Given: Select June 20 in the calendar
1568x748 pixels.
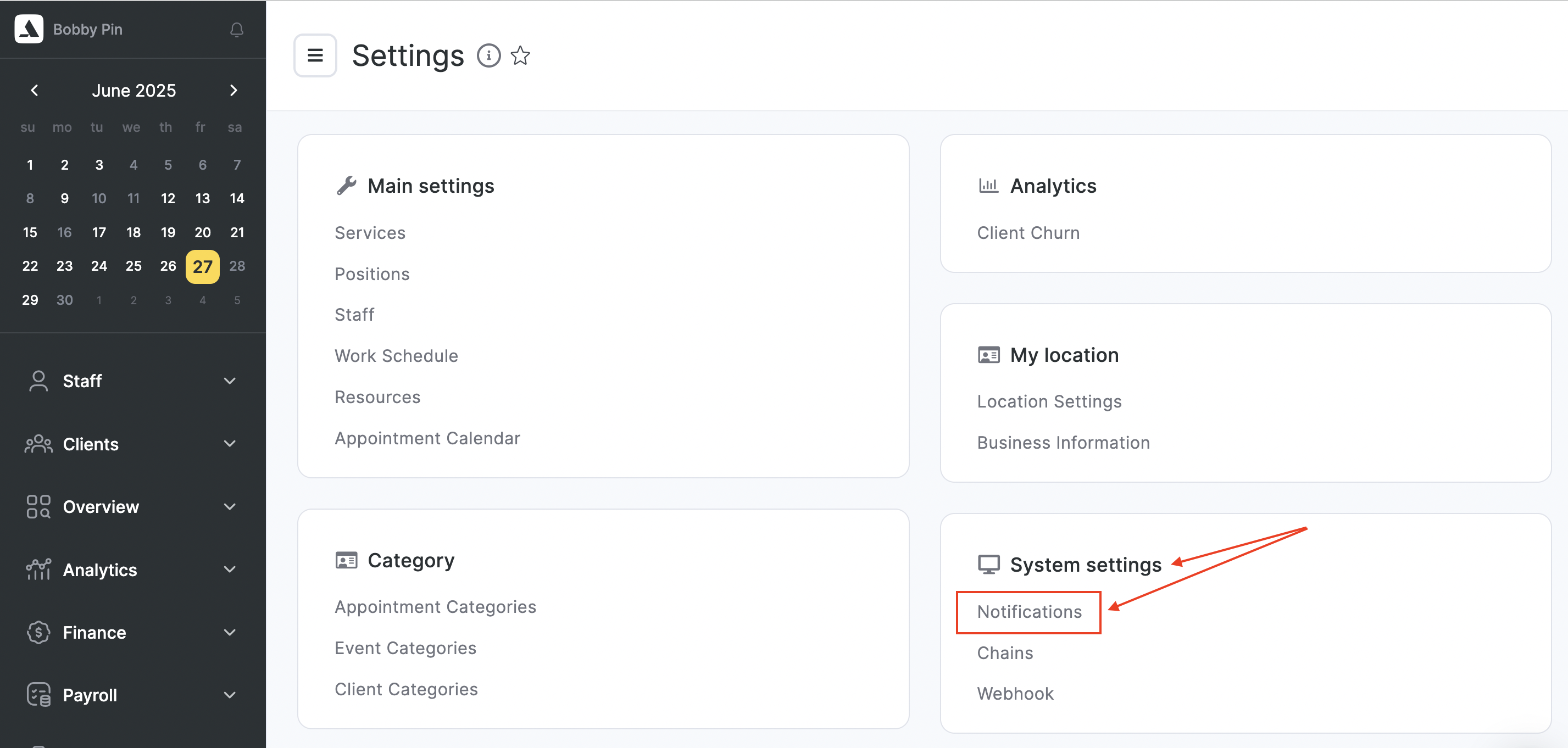Looking at the screenshot, I should 203,232.
